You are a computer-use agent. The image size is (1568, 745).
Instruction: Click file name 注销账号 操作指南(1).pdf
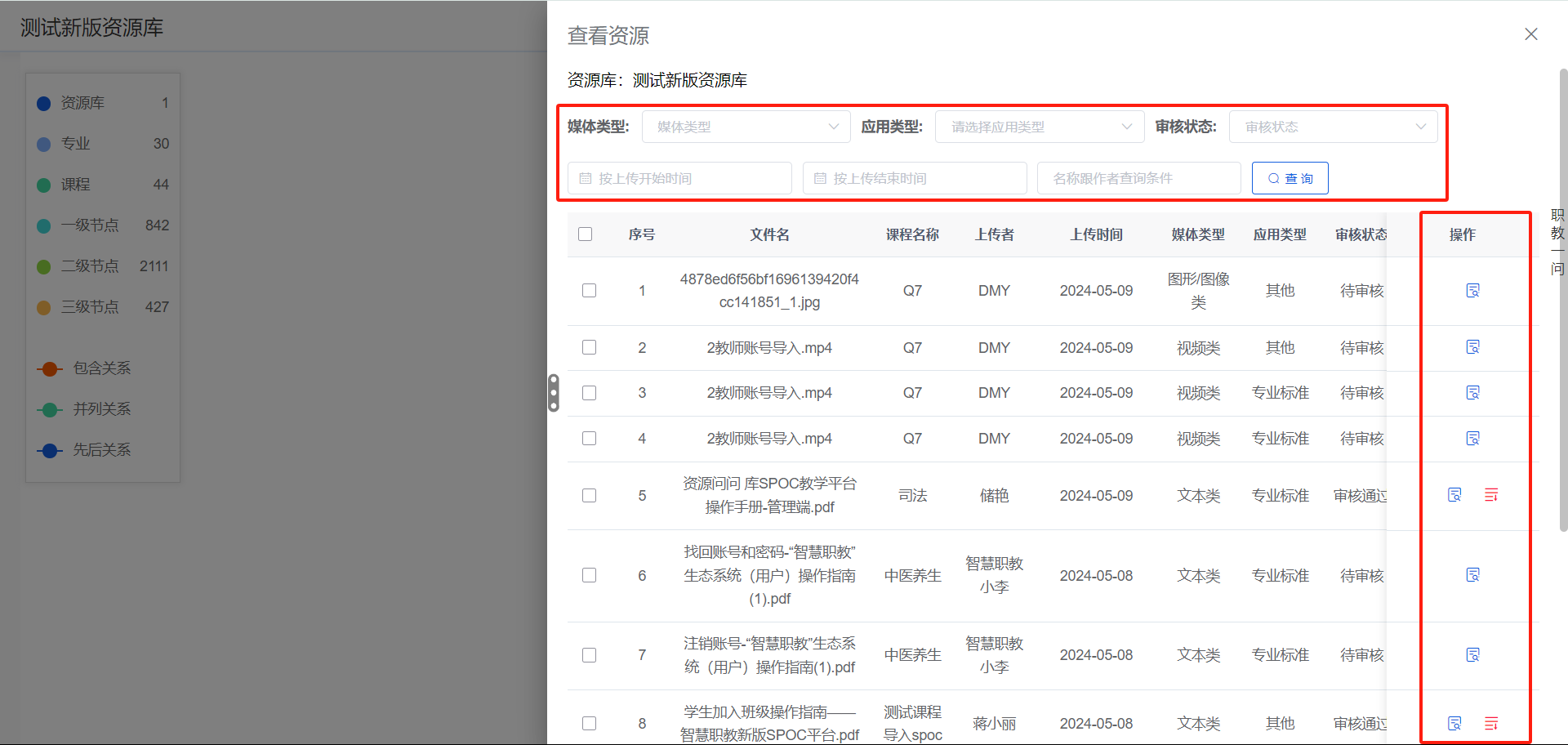[769, 655]
